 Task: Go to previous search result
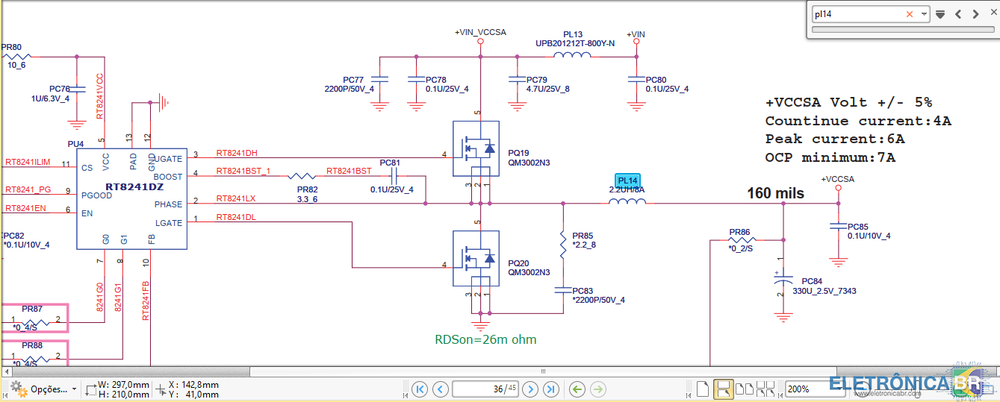[958, 14]
